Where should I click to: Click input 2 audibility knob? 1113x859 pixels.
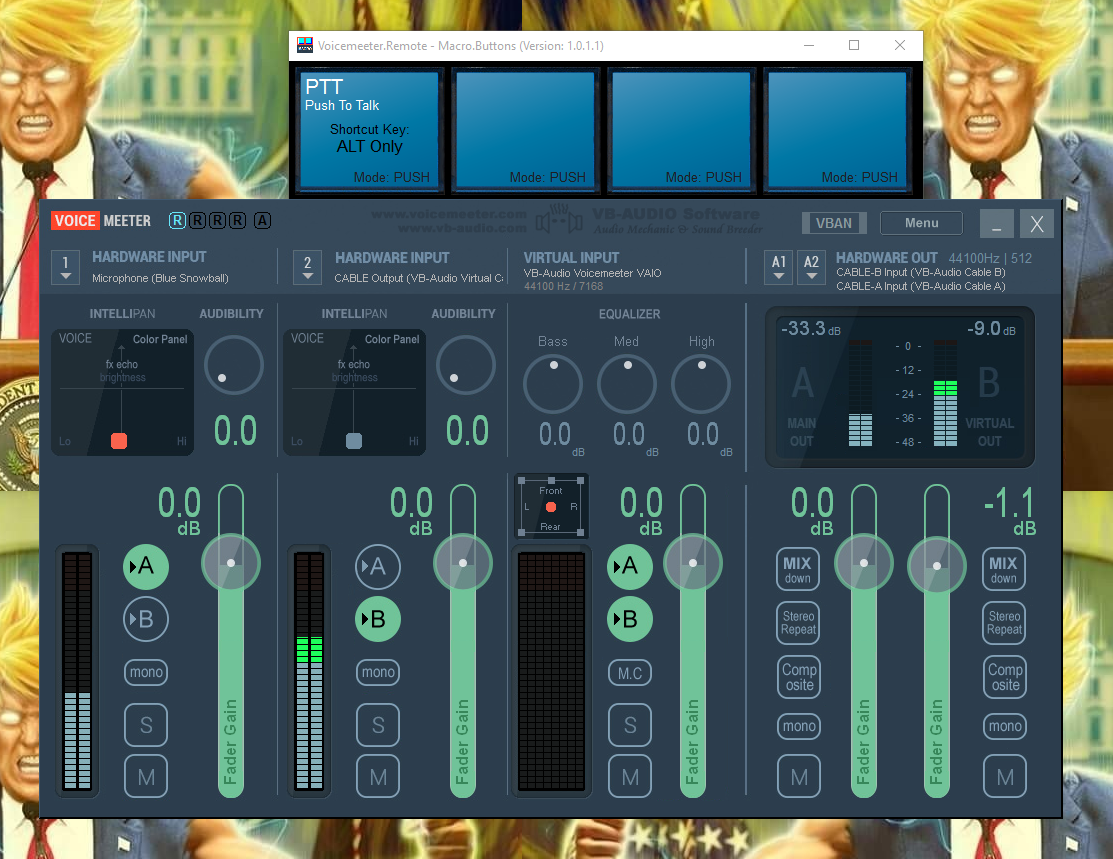pos(466,365)
